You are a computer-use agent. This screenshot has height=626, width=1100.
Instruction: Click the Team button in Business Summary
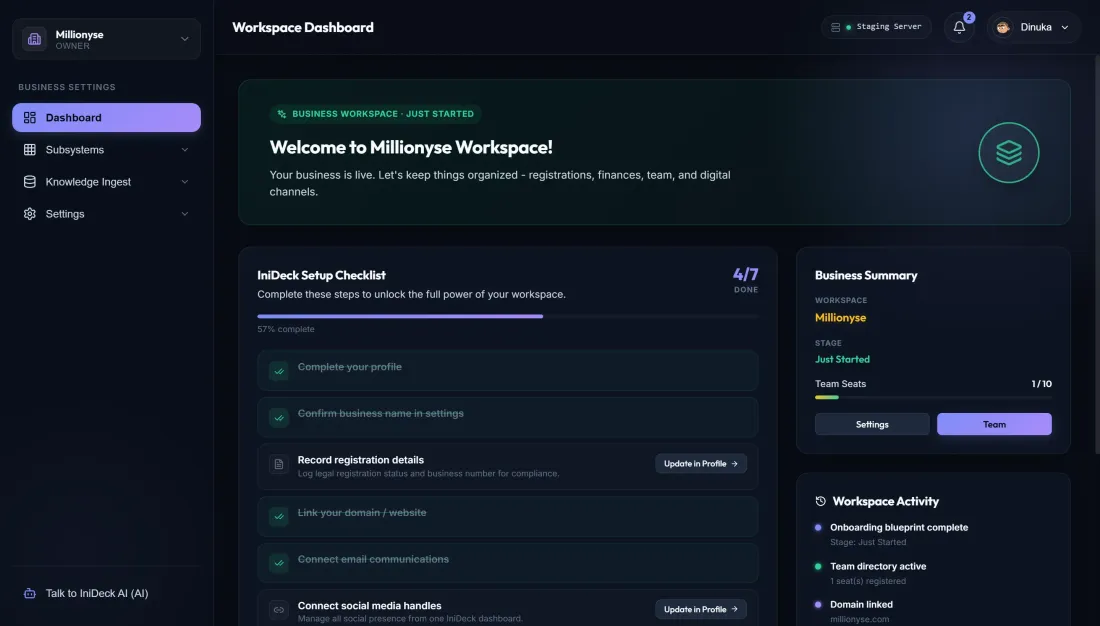point(994,424)
